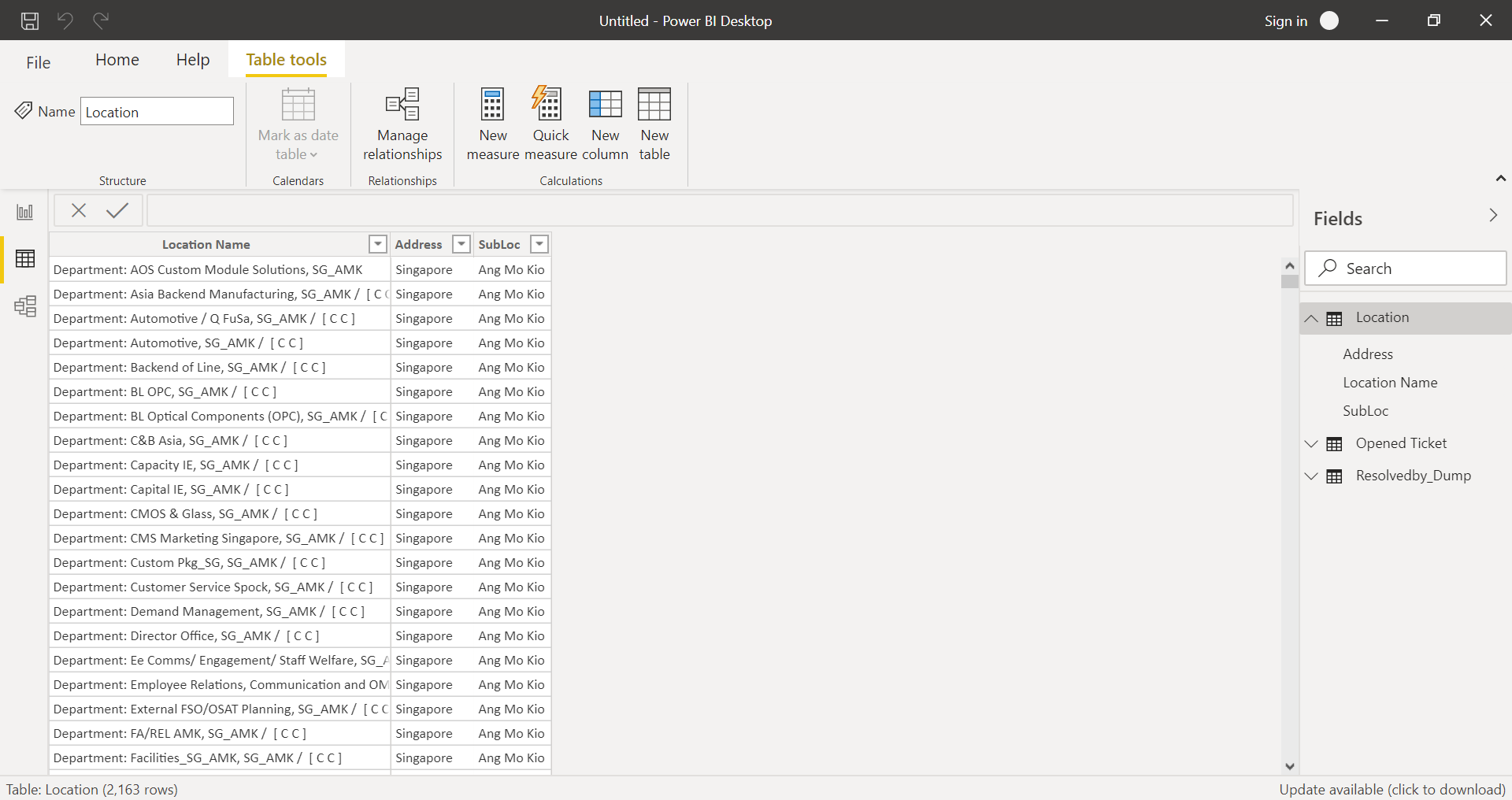Open Manage relationships
Viewport: 1512px width, 800px height.
(402, 124)
